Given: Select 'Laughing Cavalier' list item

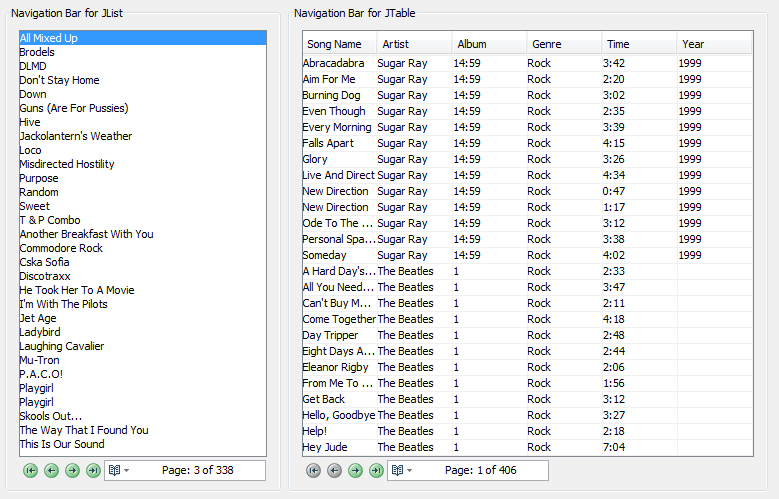Looking at the screenshot, I should (x=143, y=346).
